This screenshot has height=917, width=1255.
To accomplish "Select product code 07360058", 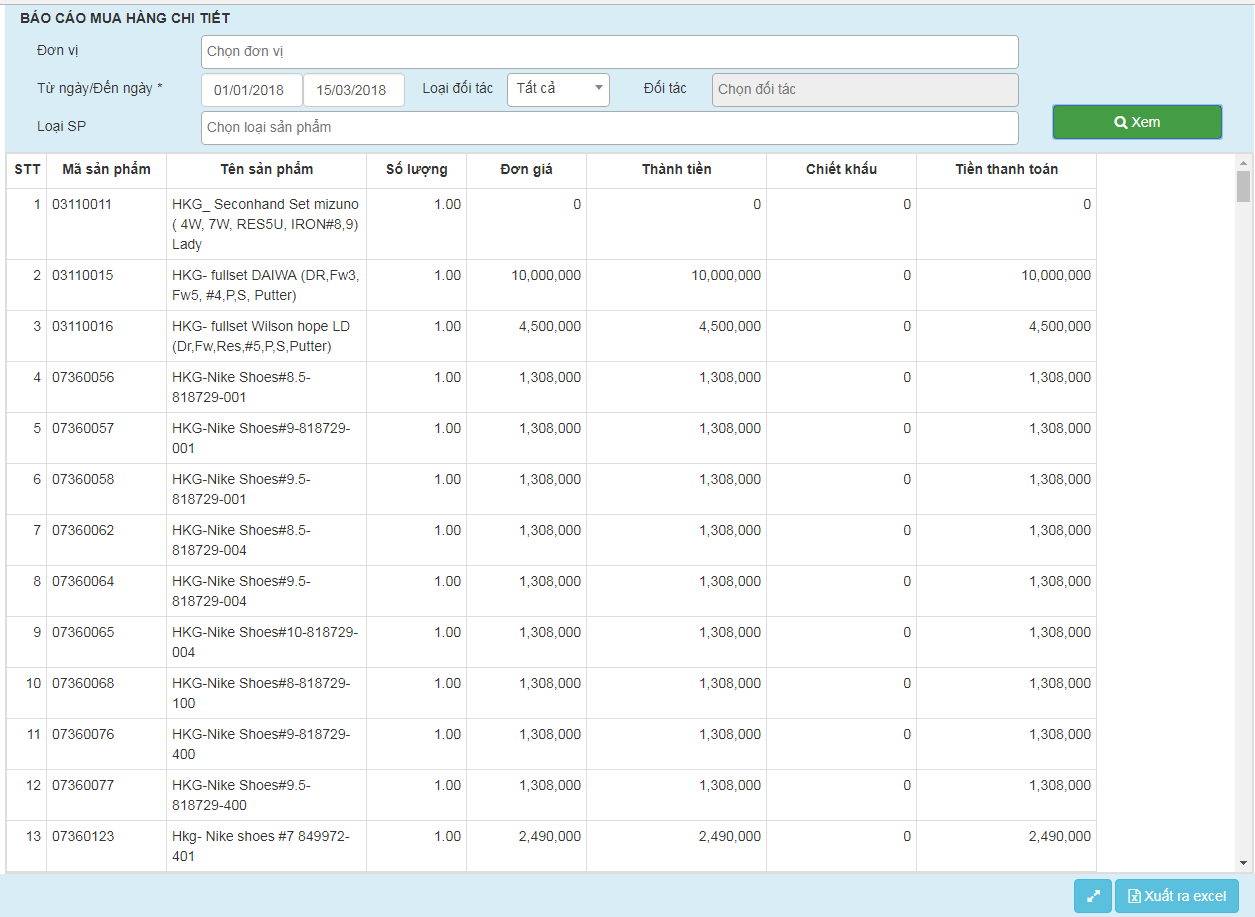I will pyautogui.click(x=83, y=479).
